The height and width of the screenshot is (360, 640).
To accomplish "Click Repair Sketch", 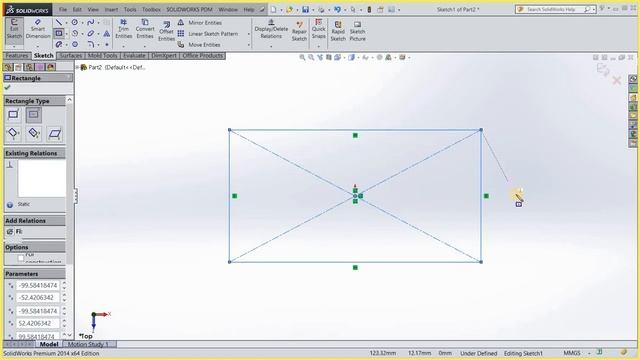I will click(x=299, y=31).
